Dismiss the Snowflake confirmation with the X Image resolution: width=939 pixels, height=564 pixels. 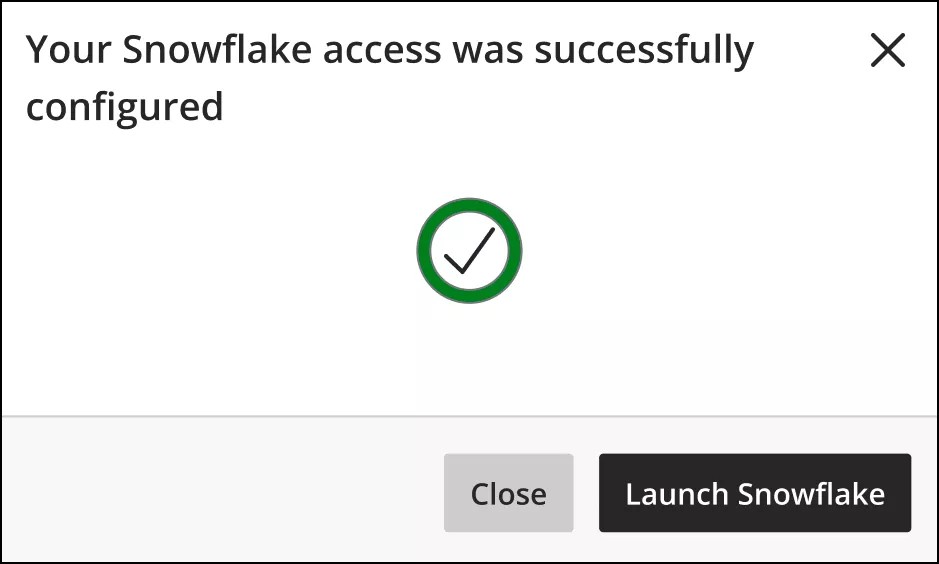pos(887,50)
